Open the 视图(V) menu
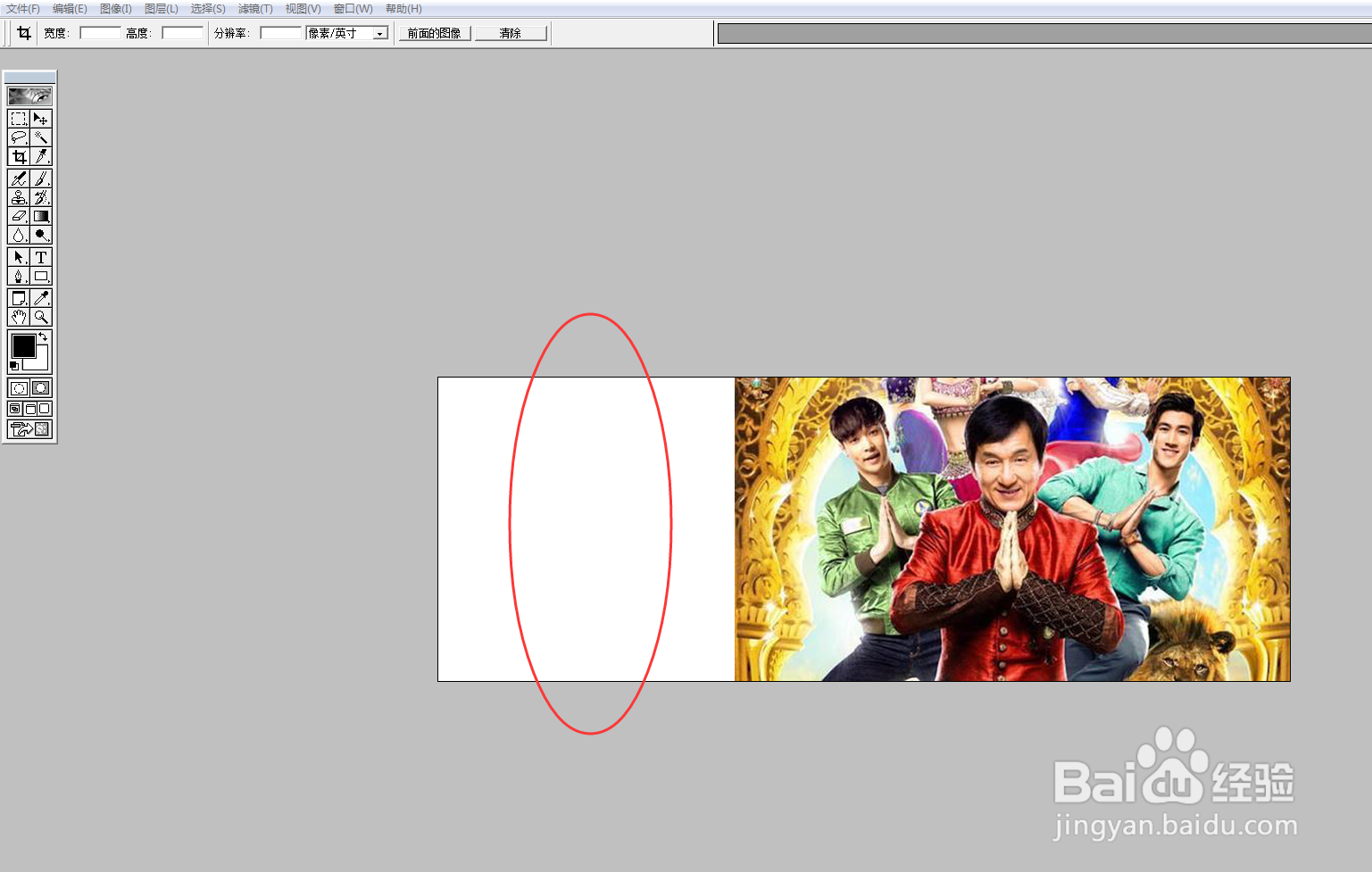1372x872 pixels. [x=303, y=9]
